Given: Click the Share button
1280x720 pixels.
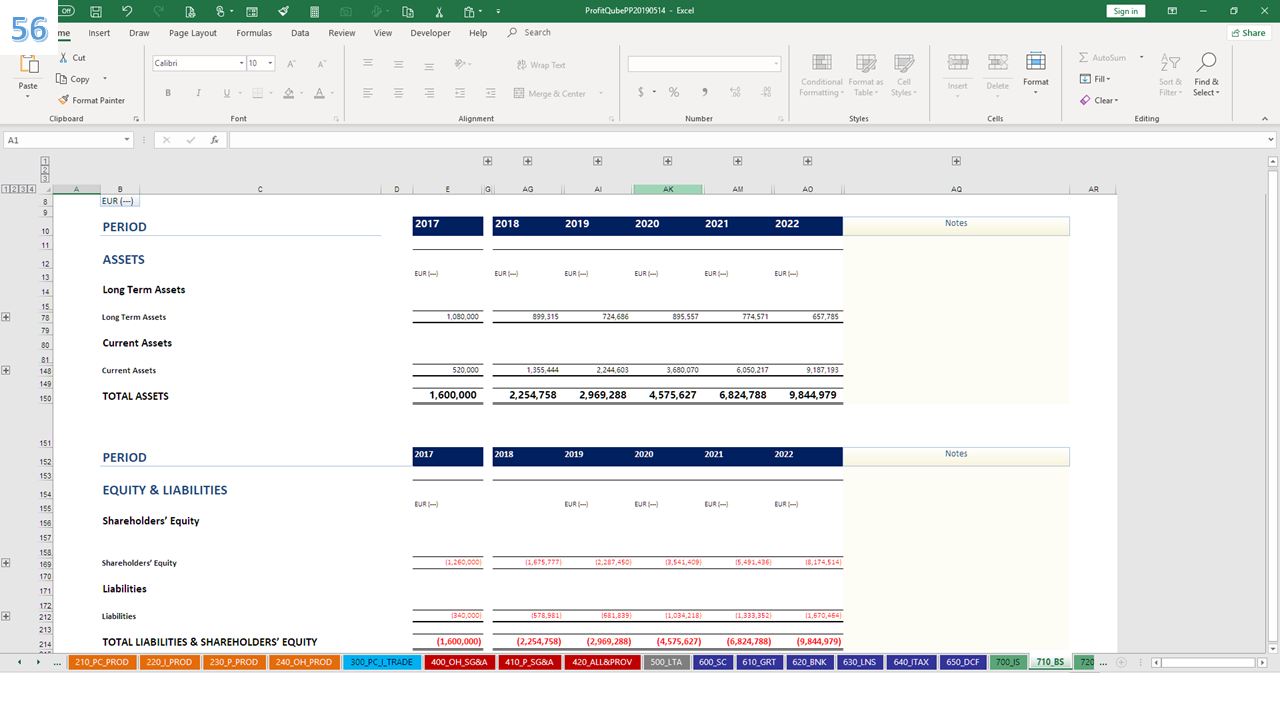Looking at the screenshot, I should [x=1248, y=33].
